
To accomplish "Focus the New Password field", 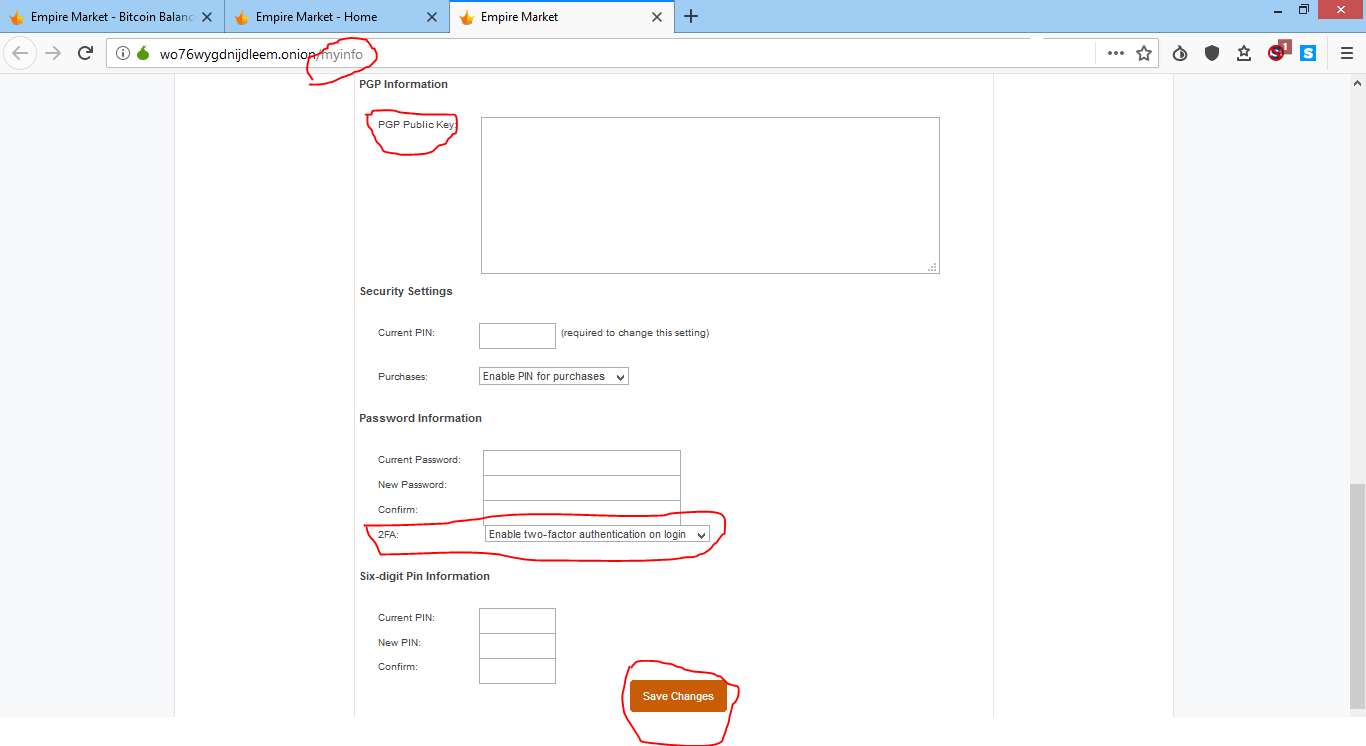I will click(582, 487).
